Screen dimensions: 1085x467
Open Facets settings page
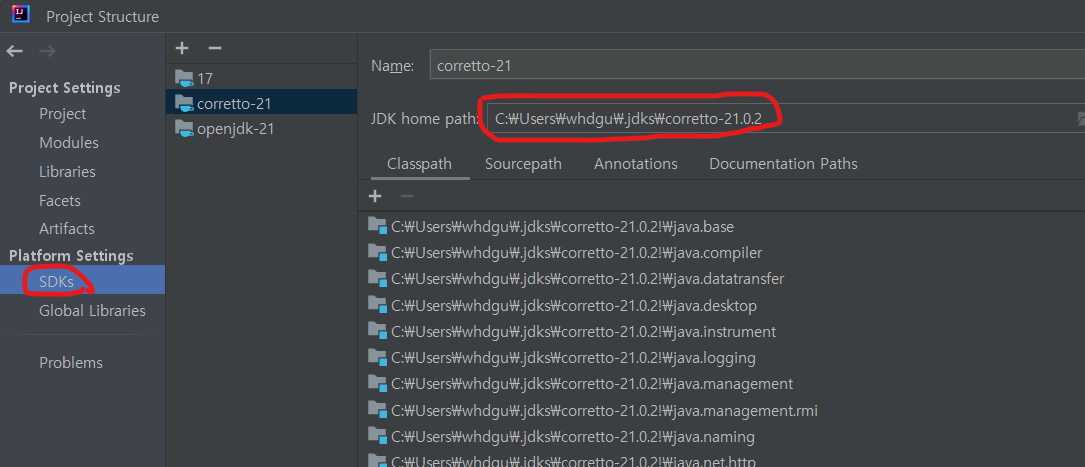(x=60, y=201)
